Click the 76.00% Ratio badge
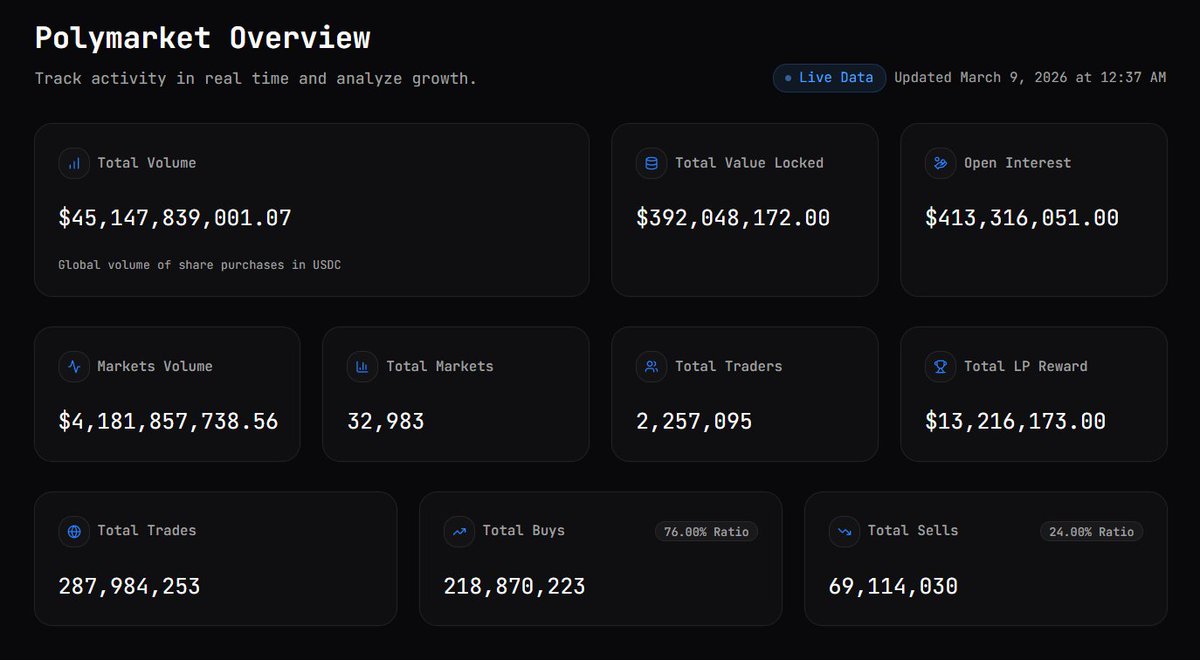The height and width of the screenshot is (660, 1200). click(x=706, y=531)
